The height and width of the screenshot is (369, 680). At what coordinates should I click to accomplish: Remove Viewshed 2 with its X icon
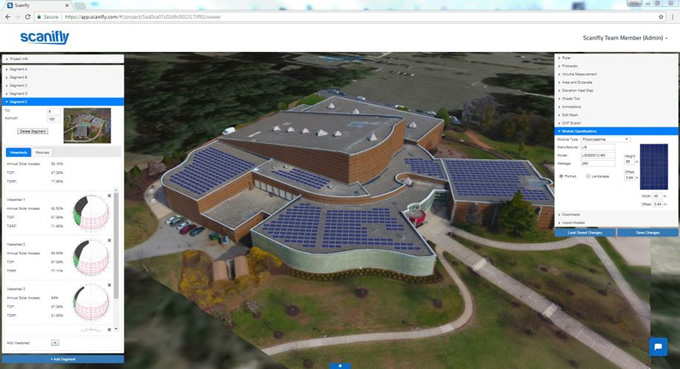[x=109, y=240]
